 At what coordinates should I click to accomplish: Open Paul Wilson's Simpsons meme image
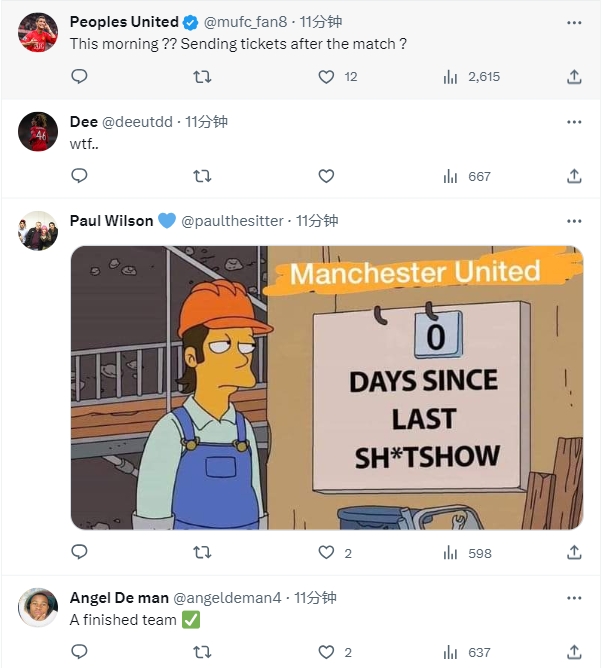pyautogui.click(x=327, y=388)
